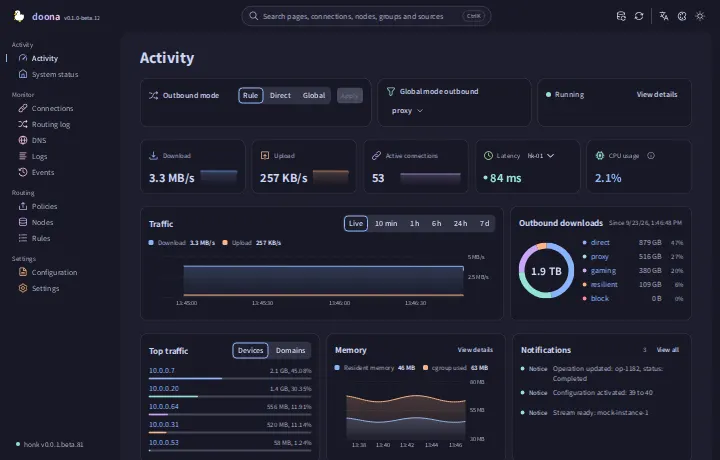The height and width of the screenshot is (460, 720).
Task: Open the palette theme icon
Action: (682, 16)
